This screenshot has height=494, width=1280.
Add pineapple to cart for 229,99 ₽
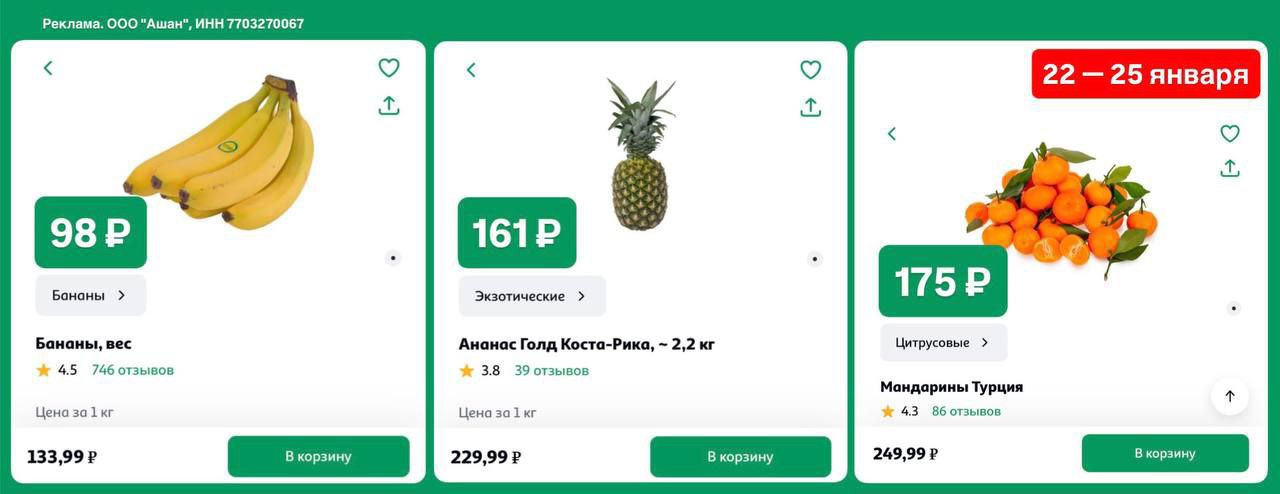(x=740, y=457)
